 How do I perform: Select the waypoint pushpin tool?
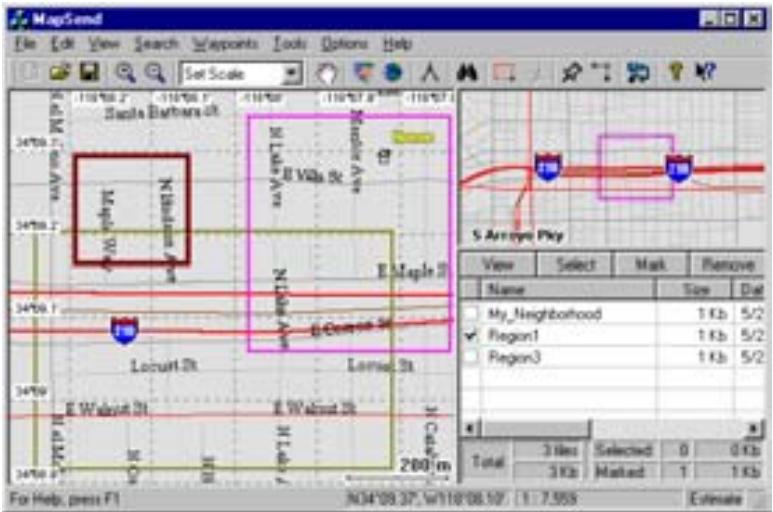click(x=571, y=73)
